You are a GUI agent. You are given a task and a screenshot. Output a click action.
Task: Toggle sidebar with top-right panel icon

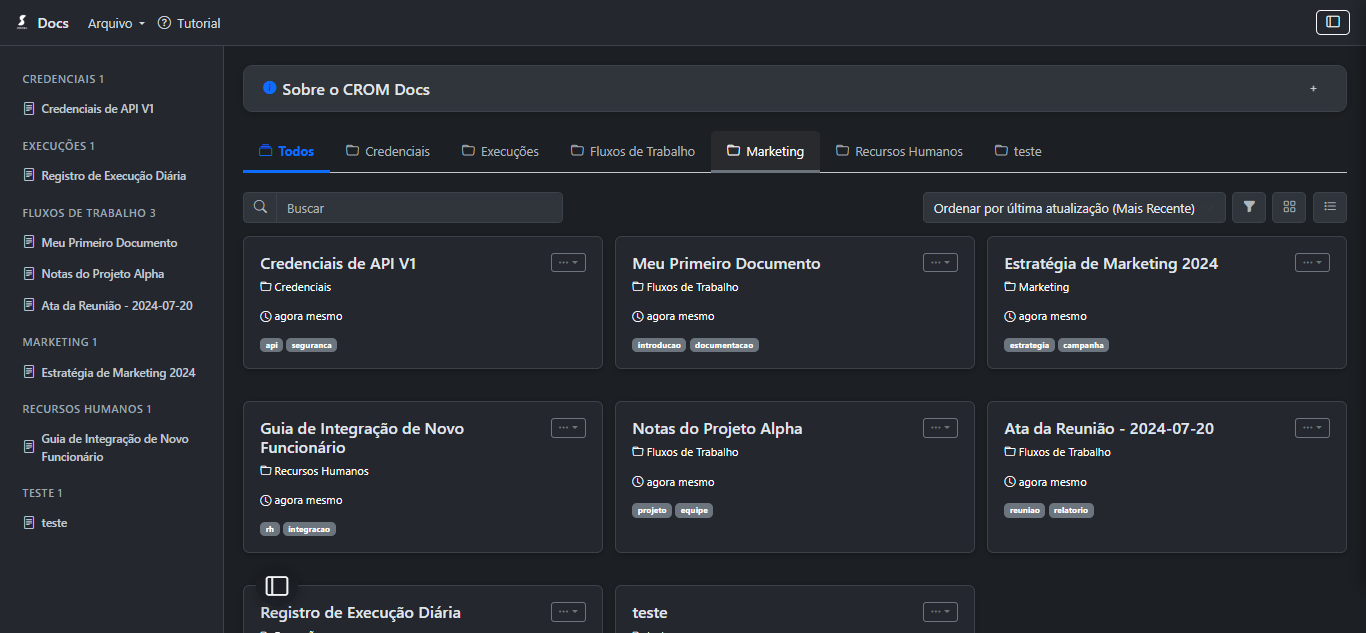pyautogui.click(x=1332, y=21)
